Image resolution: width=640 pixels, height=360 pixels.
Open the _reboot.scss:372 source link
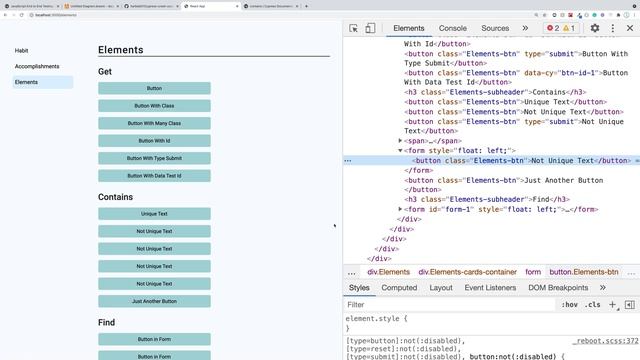tap(606, 341)
